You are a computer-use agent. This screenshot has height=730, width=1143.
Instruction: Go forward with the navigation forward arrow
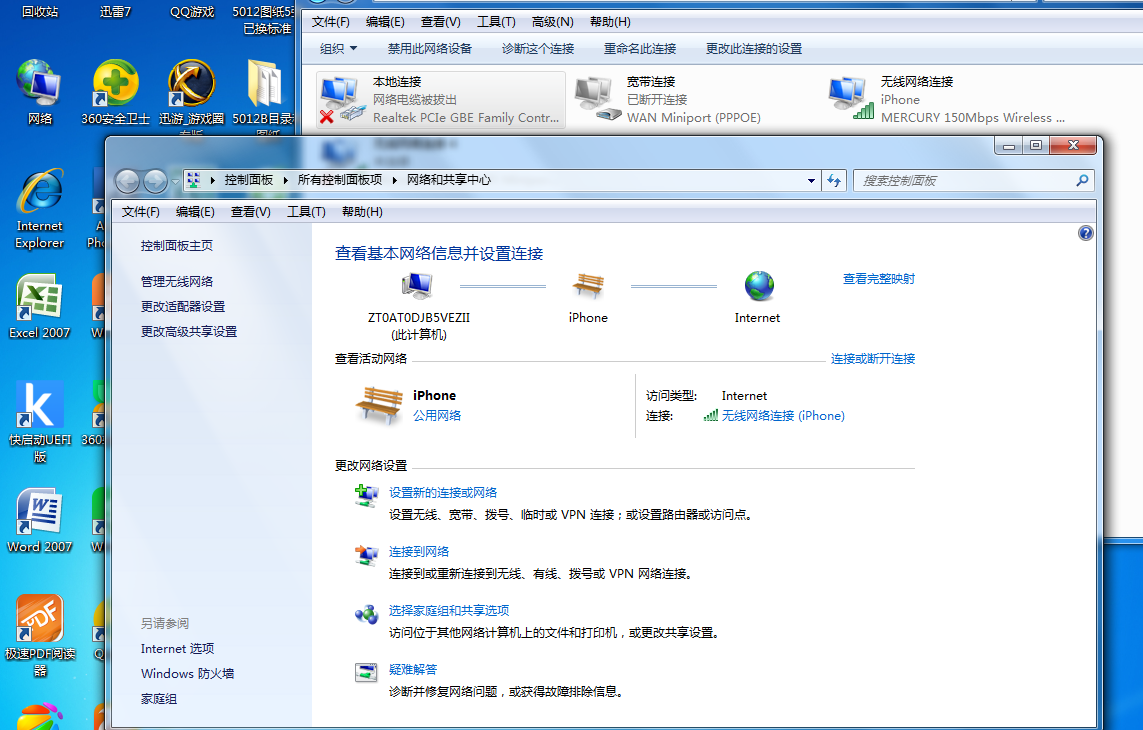coord(155,181)
